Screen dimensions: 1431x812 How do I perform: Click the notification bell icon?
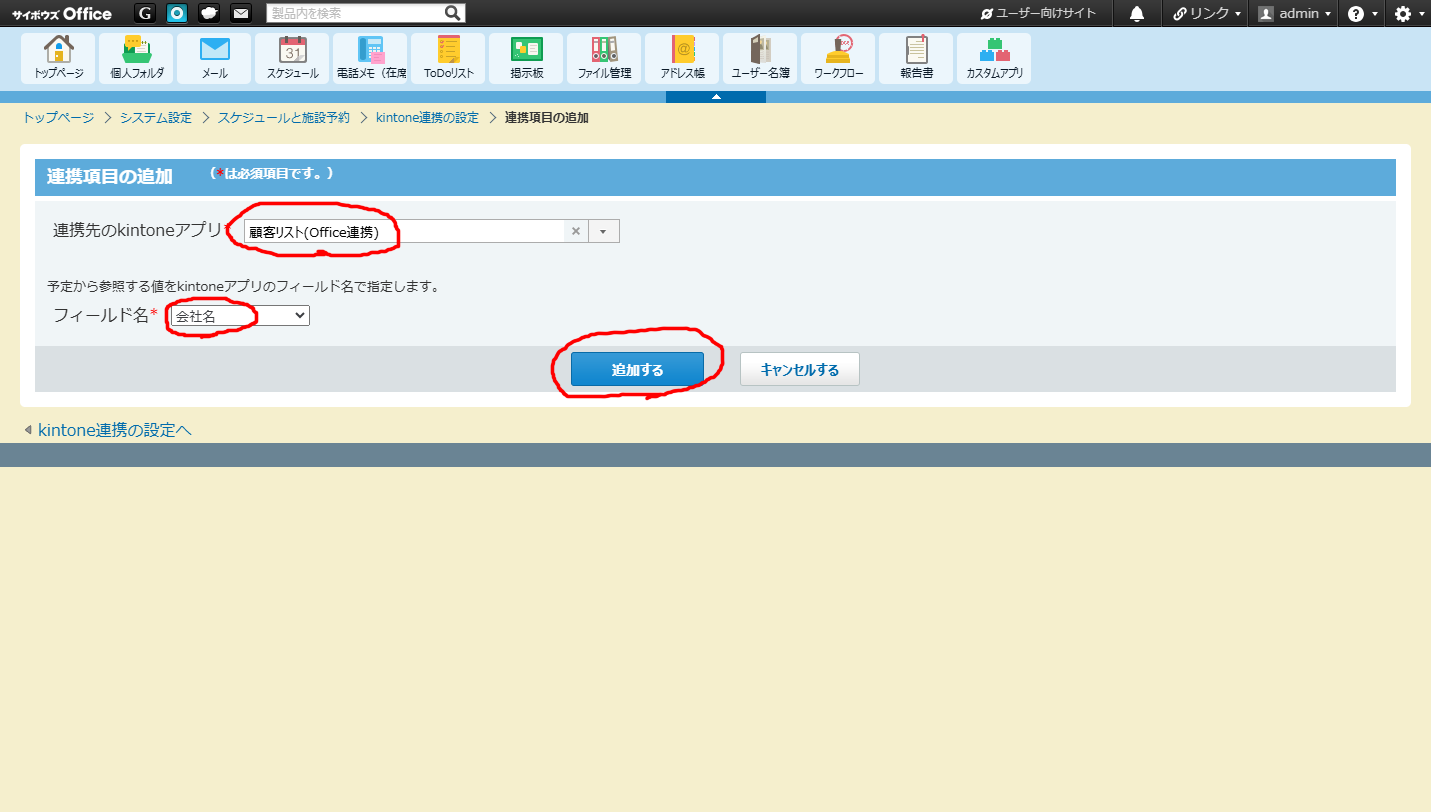click(x=1137, y=13)
